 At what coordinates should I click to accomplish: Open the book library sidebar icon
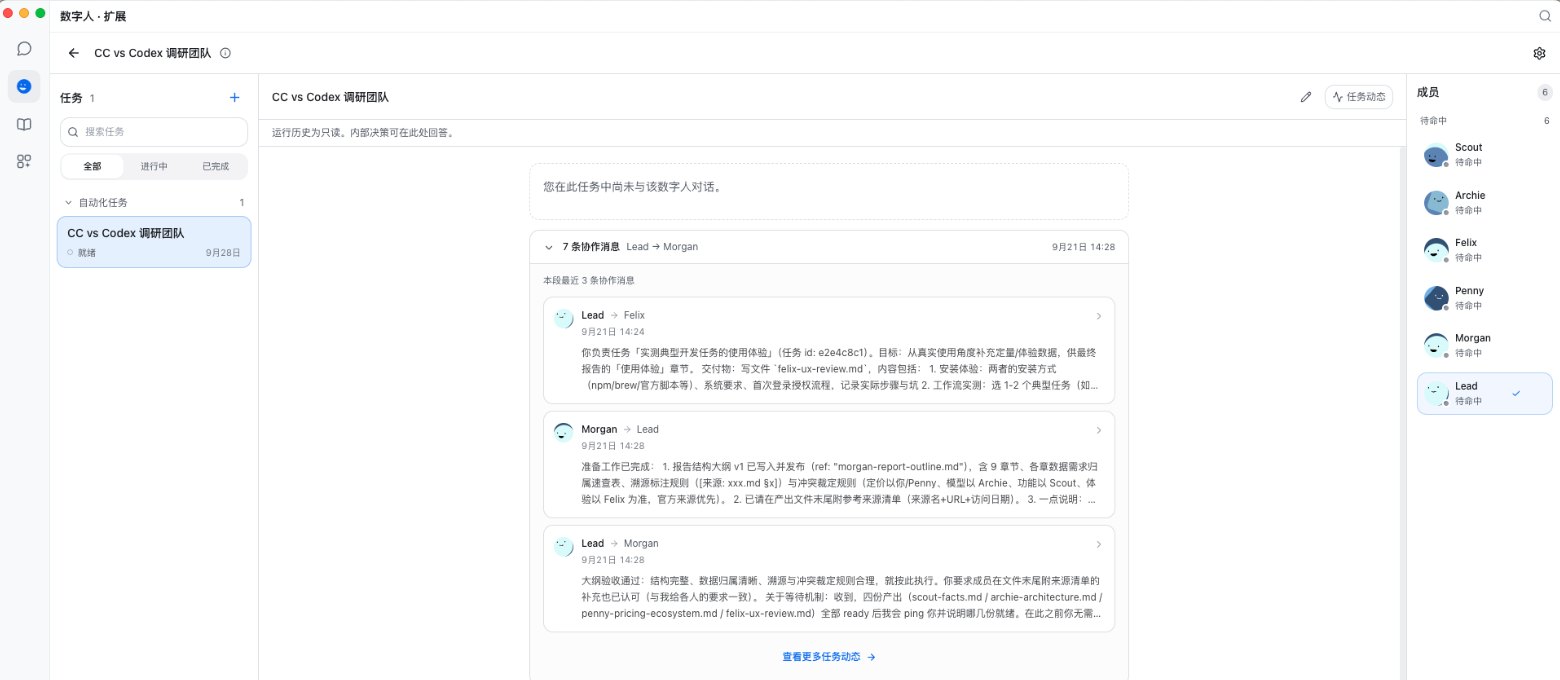point(24,125)
